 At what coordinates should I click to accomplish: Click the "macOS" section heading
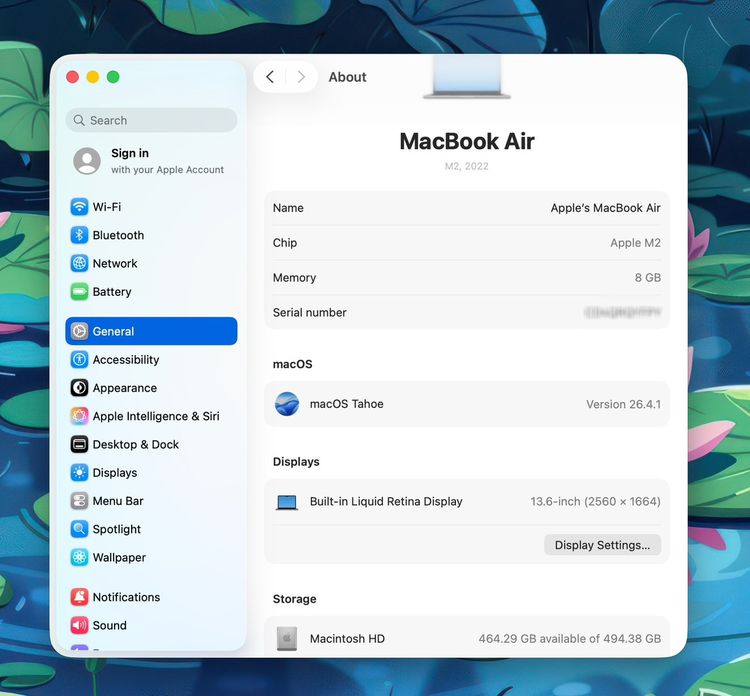pyautogui.click(x=292, y=364)
